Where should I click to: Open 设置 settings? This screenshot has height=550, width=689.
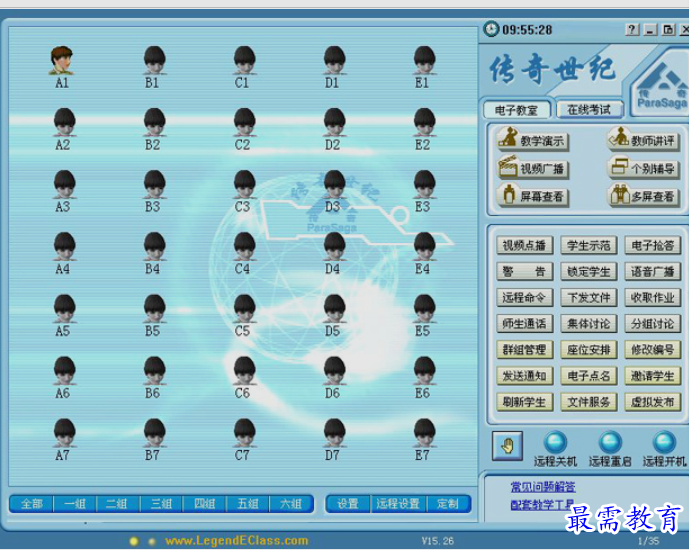tap(348, 503)
